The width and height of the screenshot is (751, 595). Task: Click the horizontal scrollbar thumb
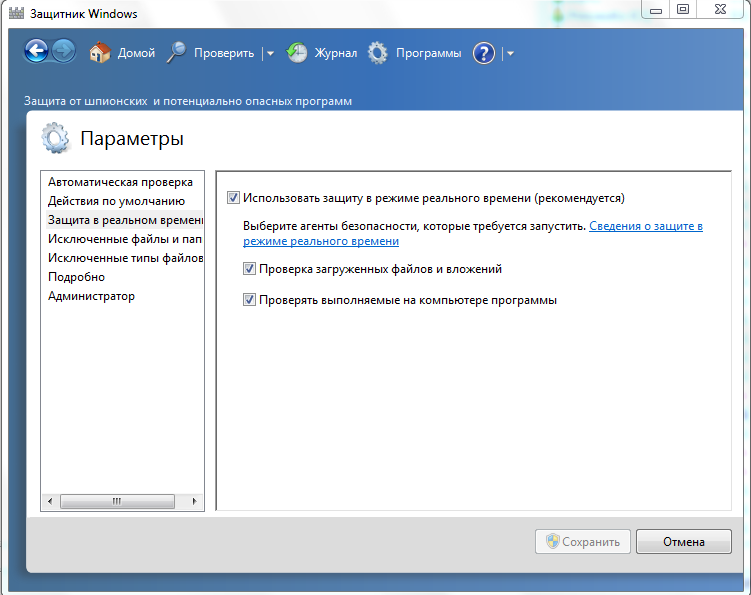[117, 502]
